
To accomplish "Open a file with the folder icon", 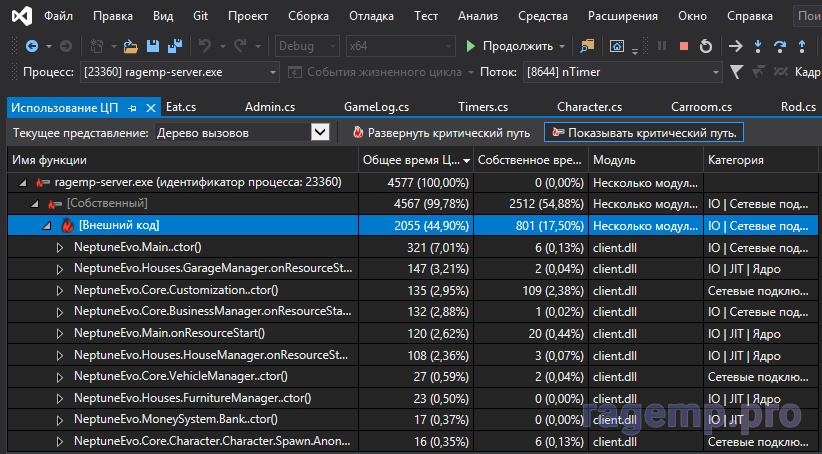I will coord(131,46).
